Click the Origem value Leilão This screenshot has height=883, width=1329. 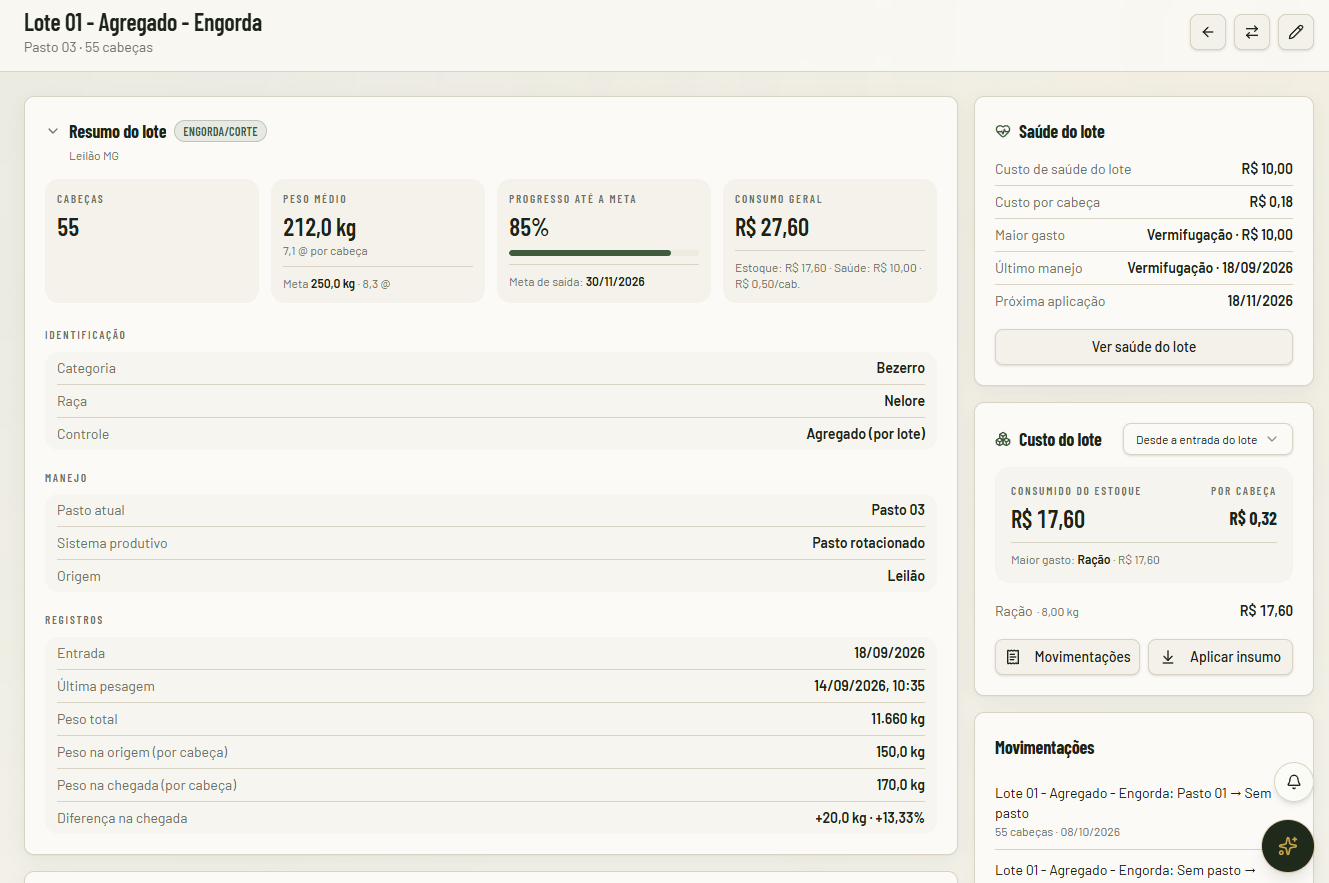tap(906, 576)
